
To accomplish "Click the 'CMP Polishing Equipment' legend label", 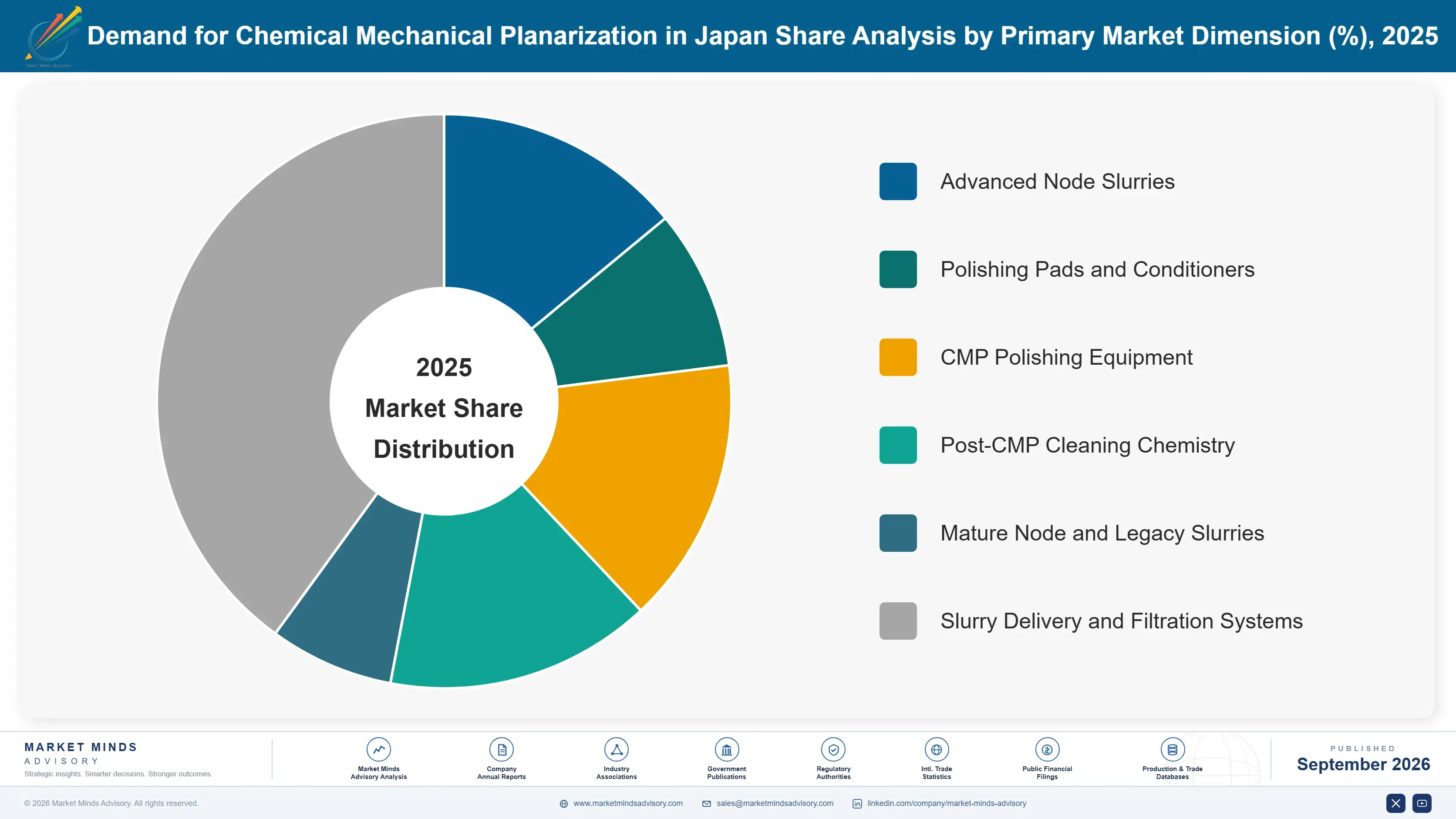I will tap(1066, 357).
